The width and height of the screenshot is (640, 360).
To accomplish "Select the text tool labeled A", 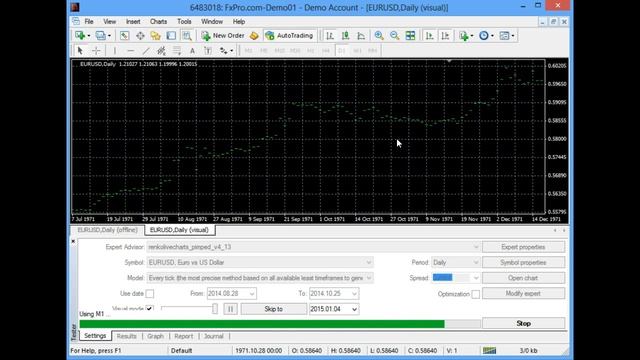I will point(192,51).
